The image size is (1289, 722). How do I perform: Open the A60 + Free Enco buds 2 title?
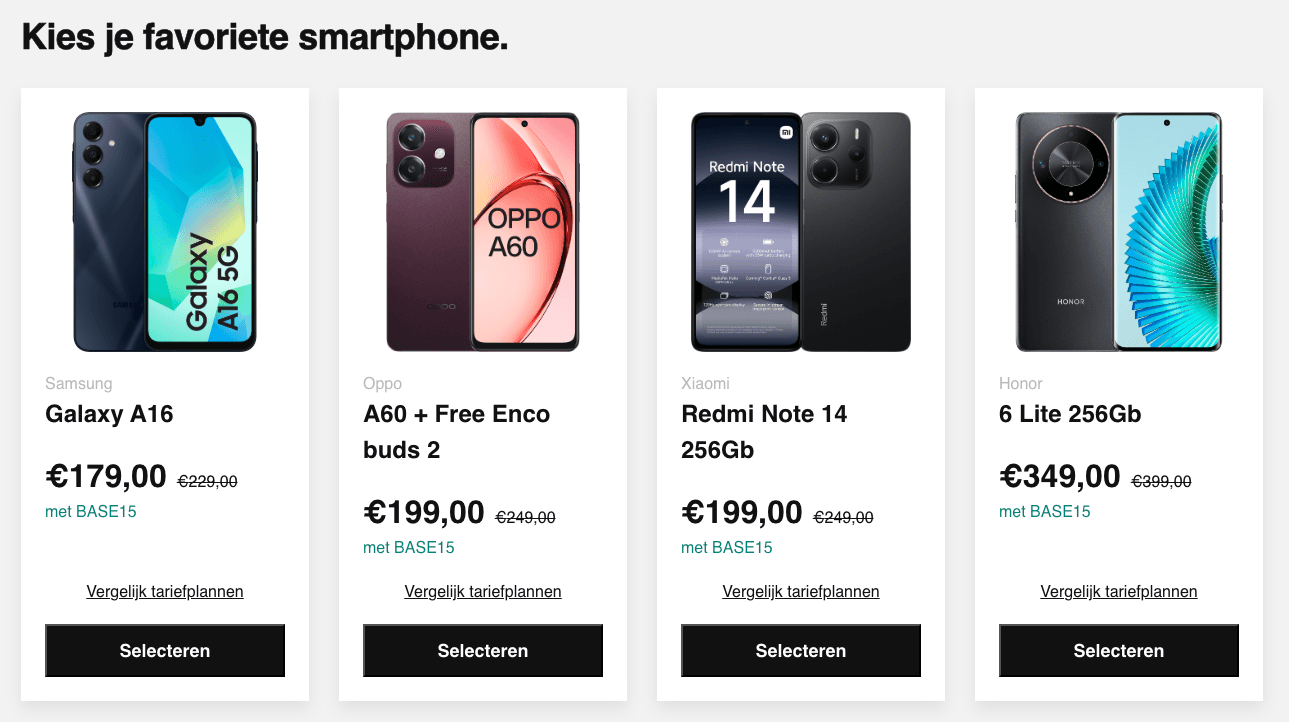pyautogui.click(x=457, y=431)
